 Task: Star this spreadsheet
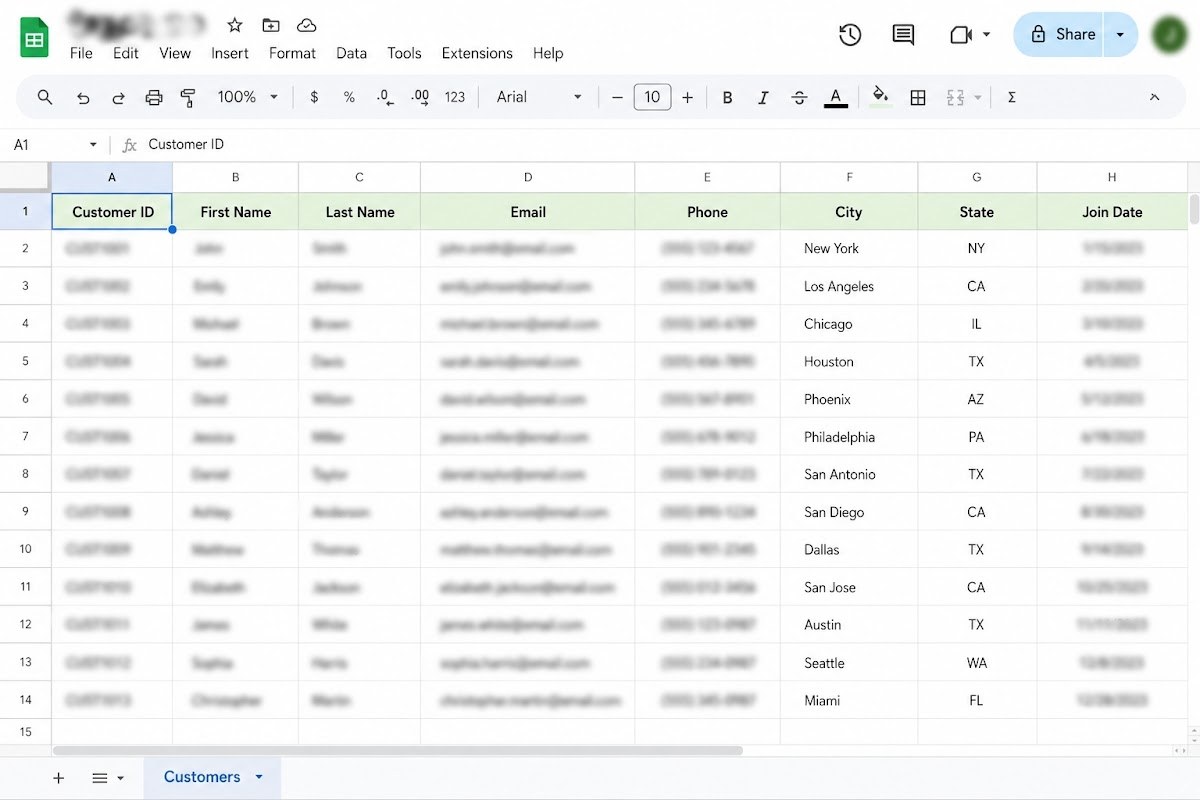[235, 25]
